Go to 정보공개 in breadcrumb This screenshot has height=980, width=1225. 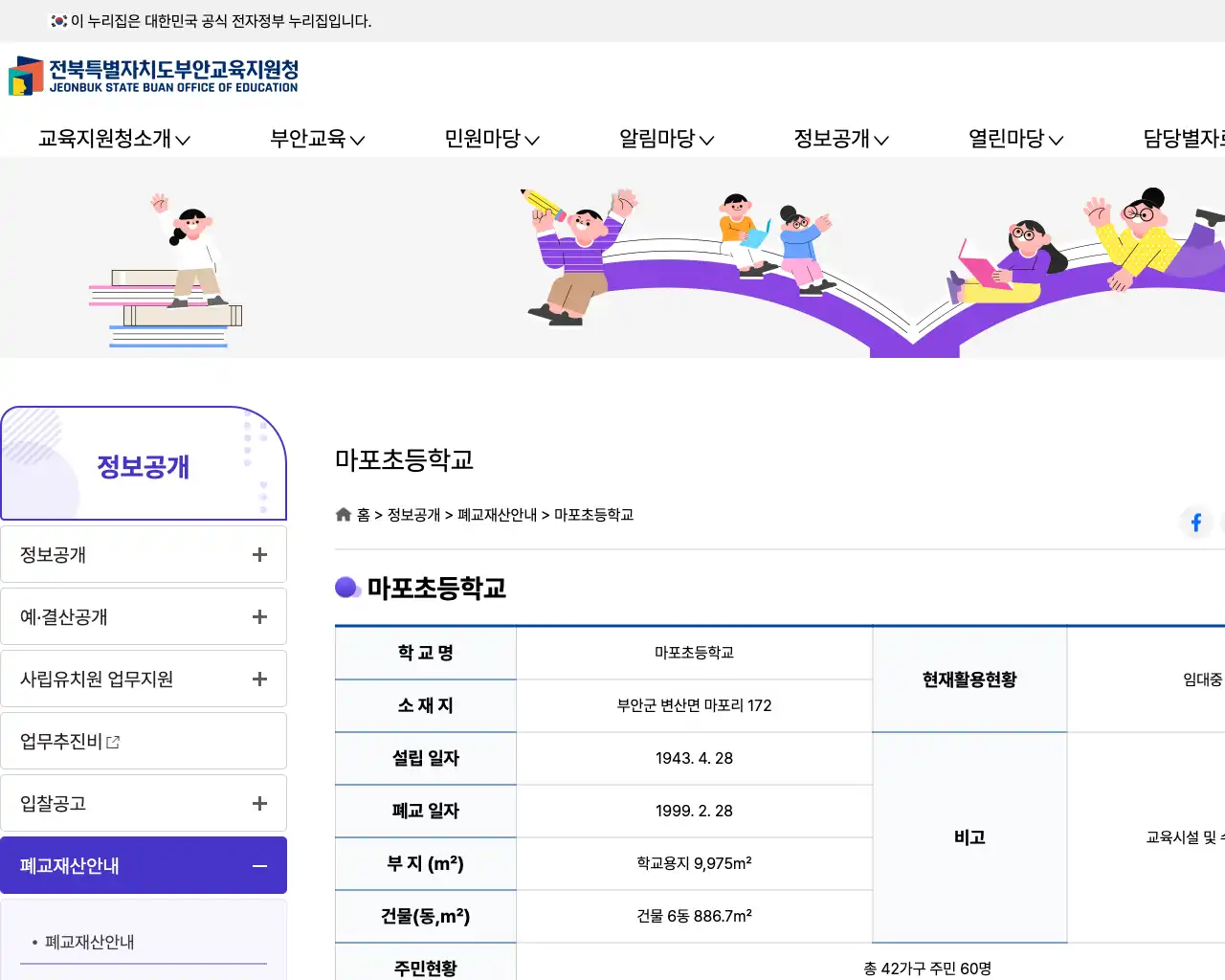(413, 515)
